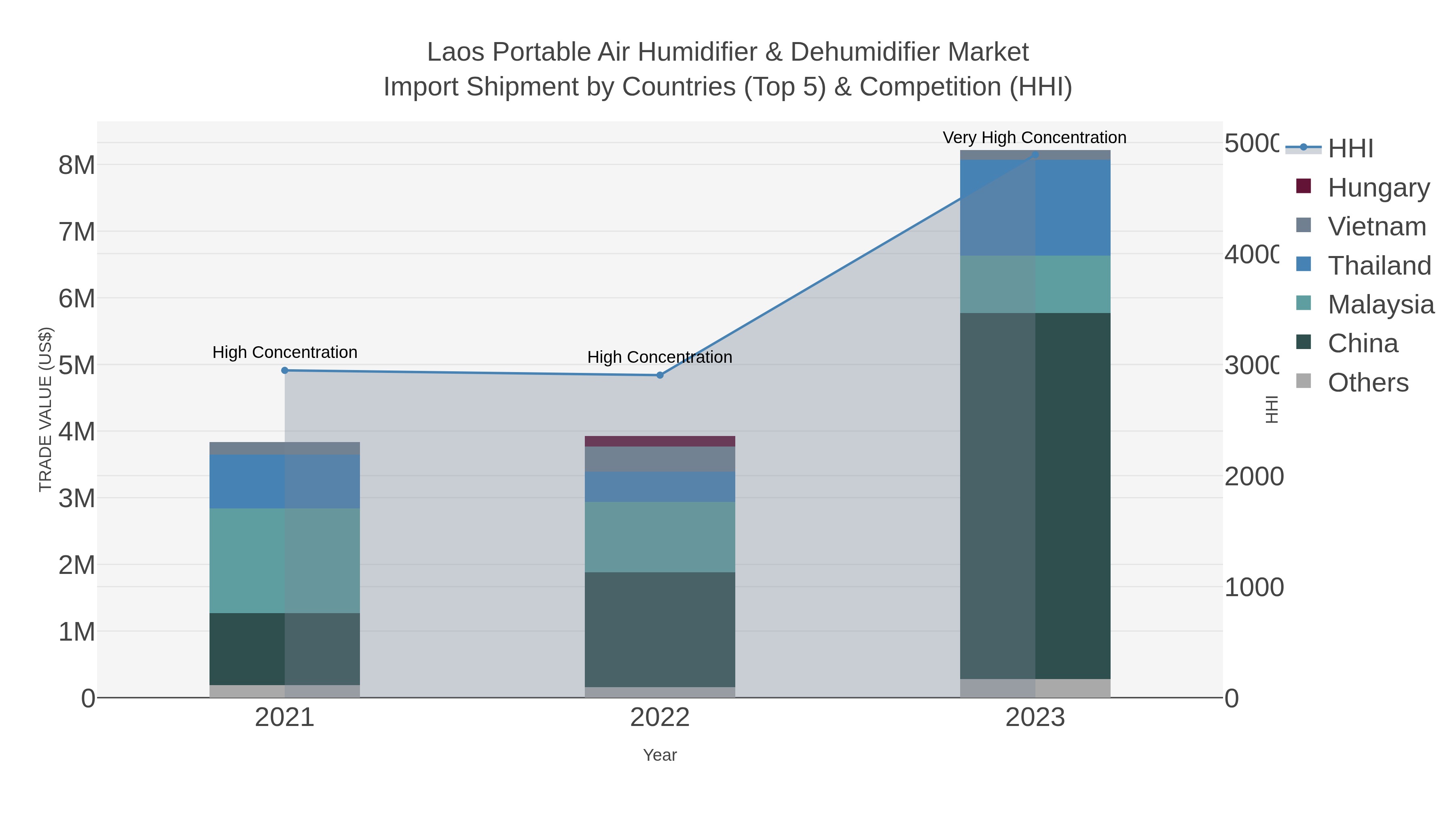Image resolution: width=1456 pixels, height=819 pixels.
Task: Click the 8M y-axis tick label
Action: coord(77,165)
